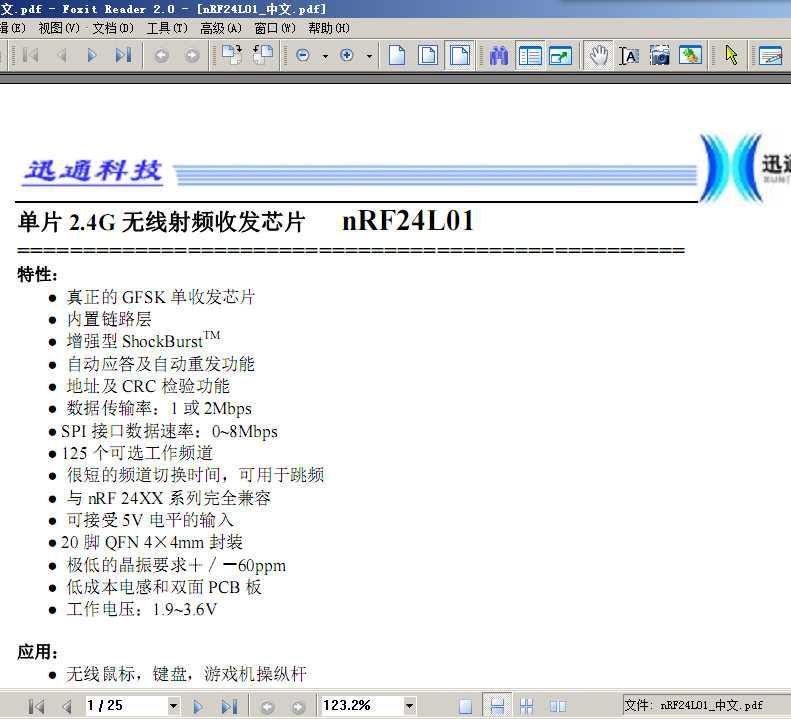The height and width of the screenshot is (719, 791).
Task: Rotate page clockwise
Action: [232, 55]
